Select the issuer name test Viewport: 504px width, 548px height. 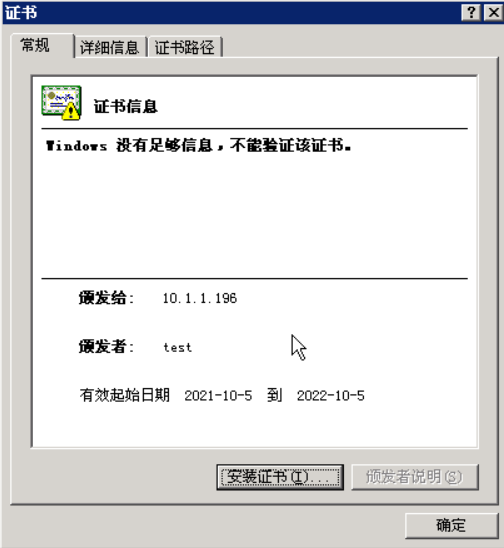pyautogui.click(x=178, y=347)
